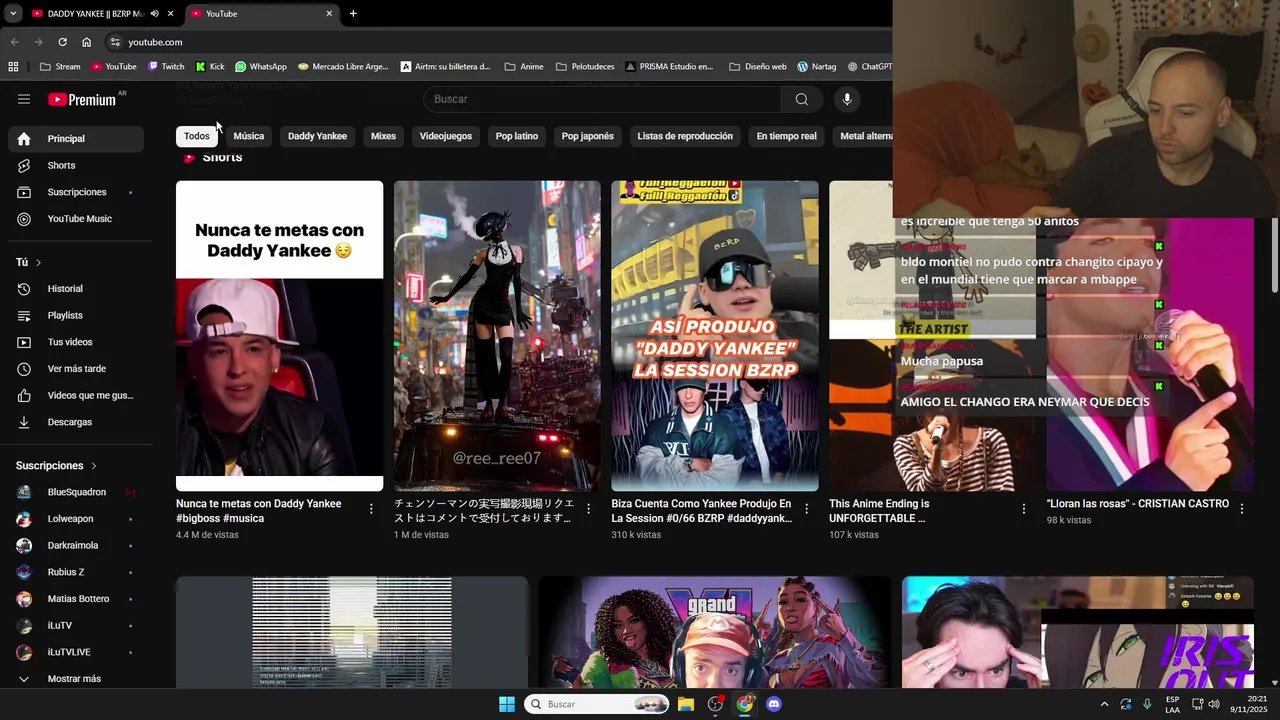Open the WhatsApp bookmark

coord(261,67)
